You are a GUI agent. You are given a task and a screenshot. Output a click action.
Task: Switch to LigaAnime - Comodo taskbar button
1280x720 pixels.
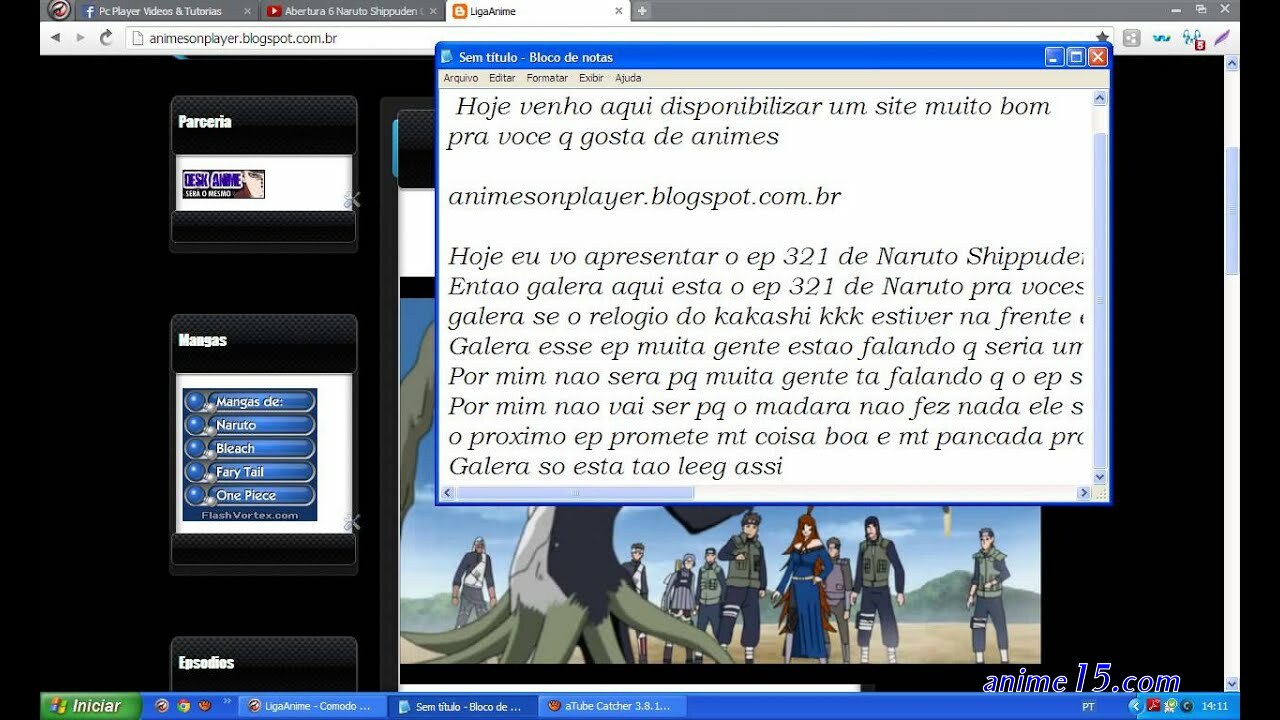pyautogui.click(x=314, y=706)
